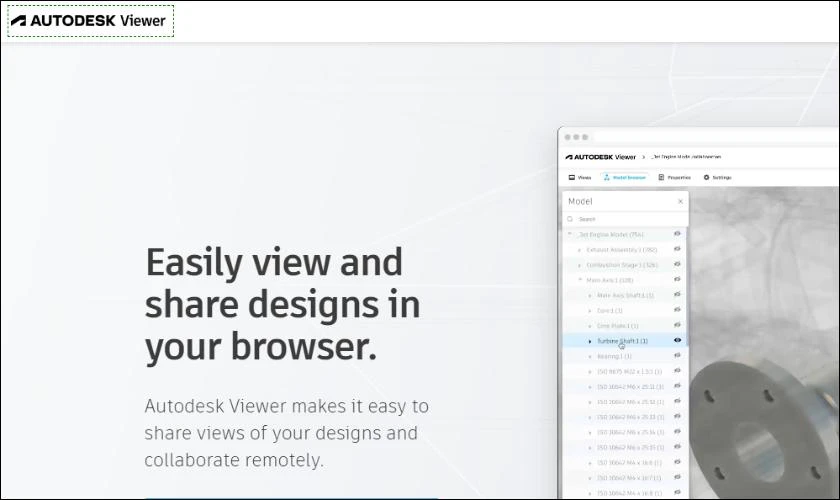Select the Bearing:1 row label
Screen dimensions: 840x500
(x=614, y=356)
